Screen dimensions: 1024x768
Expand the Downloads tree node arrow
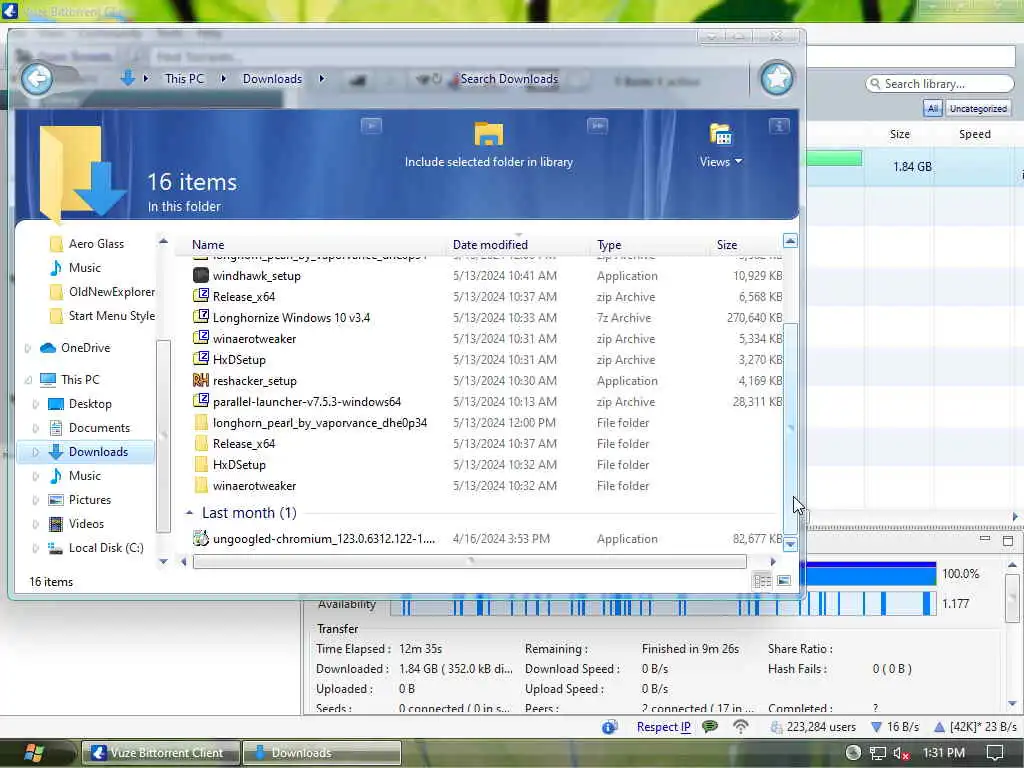[x=35, y=452]
